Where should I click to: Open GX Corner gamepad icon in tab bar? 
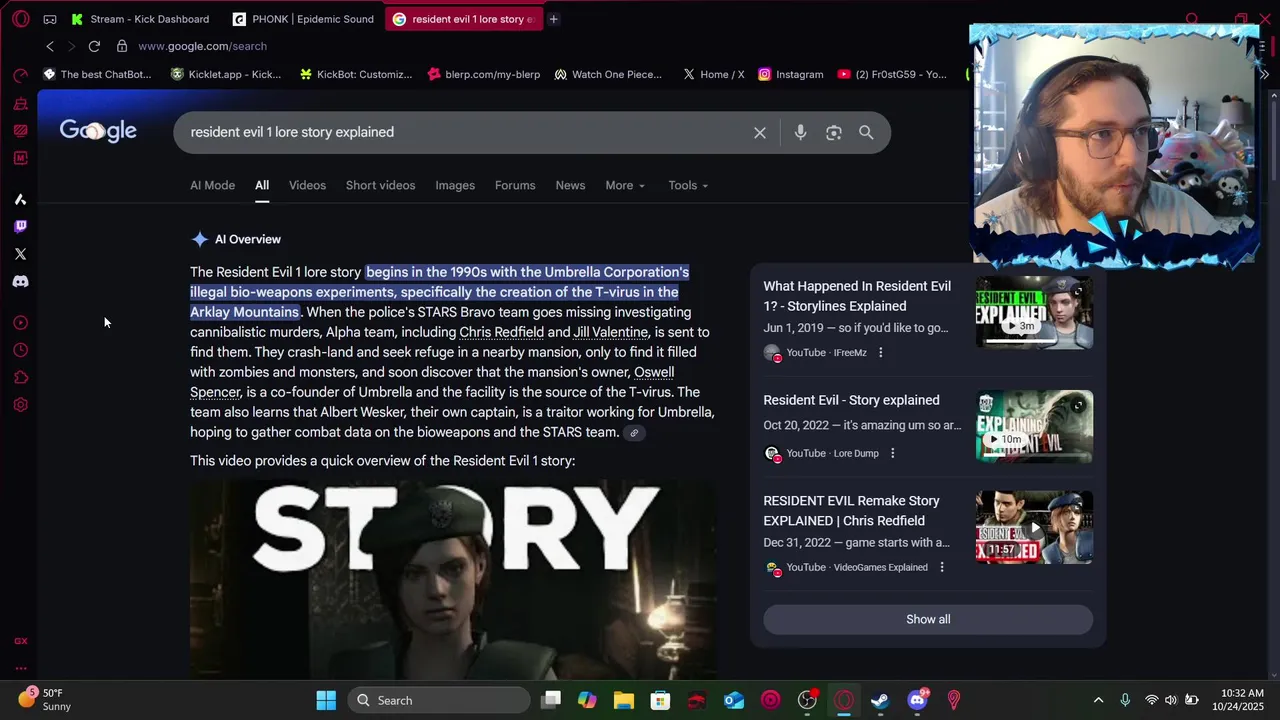[x=50, y=19]
